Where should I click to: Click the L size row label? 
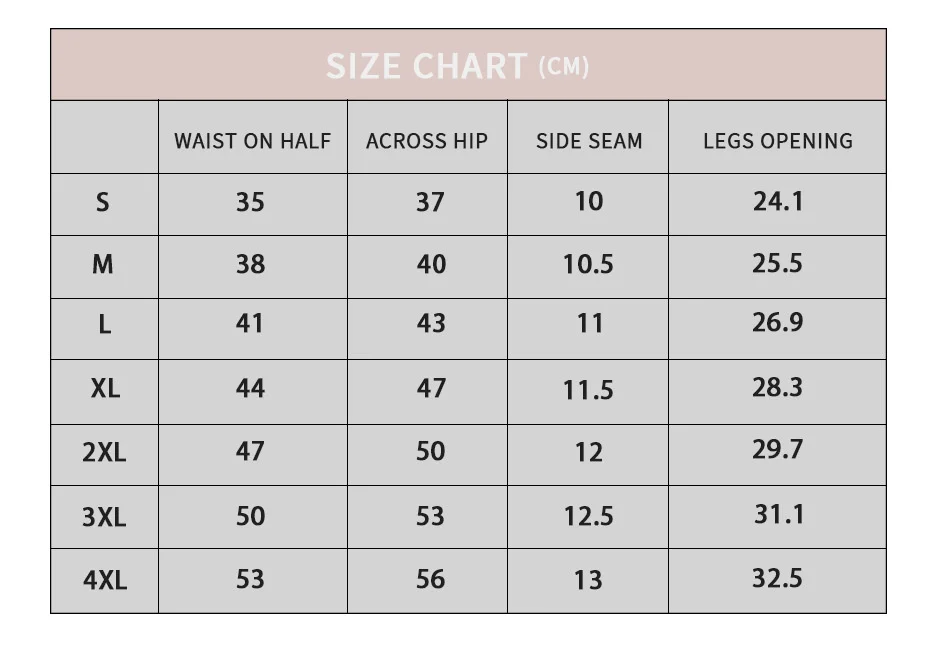pos(104,324)
